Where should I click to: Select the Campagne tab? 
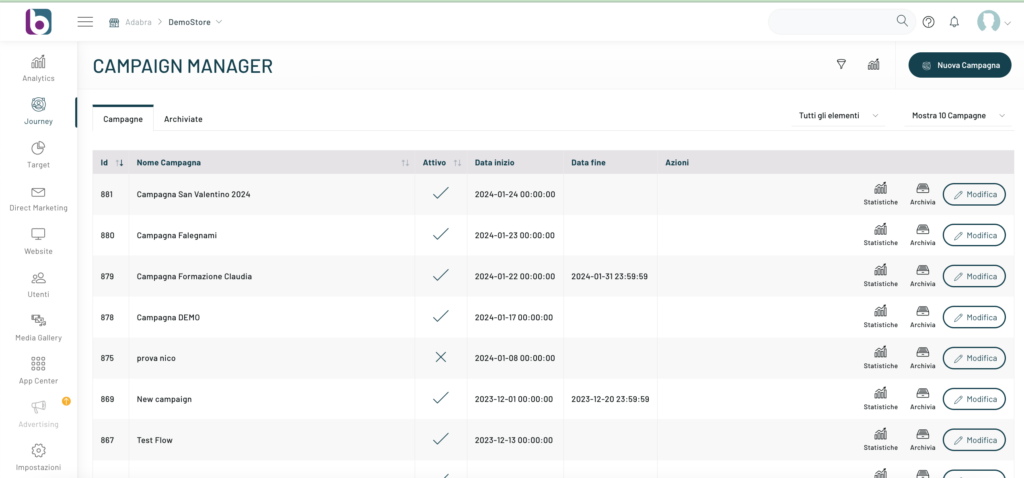pyautogui.click(x=123, y=119)
